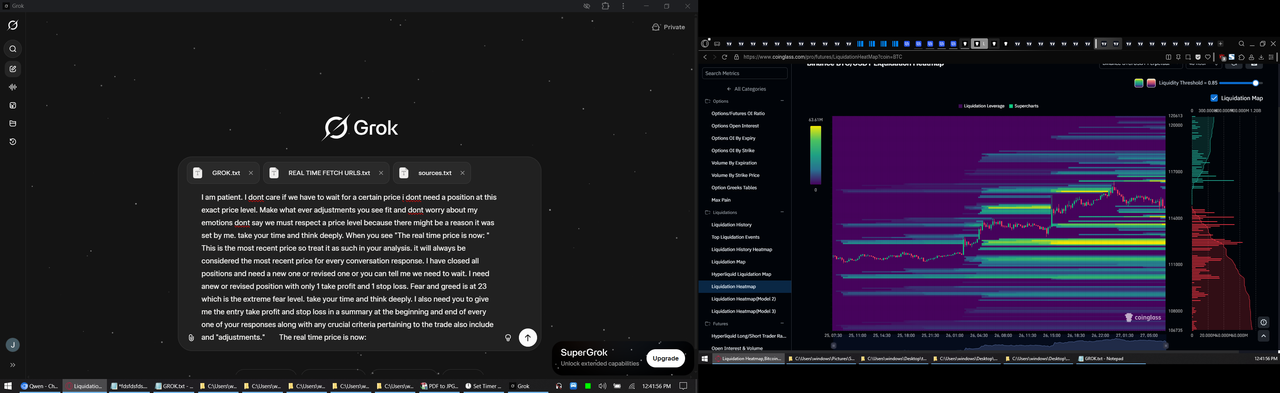The width and height of the screenshot is (1280, 393).
Task: Open Liquidation History Heatmap
Action: (741, 249)
